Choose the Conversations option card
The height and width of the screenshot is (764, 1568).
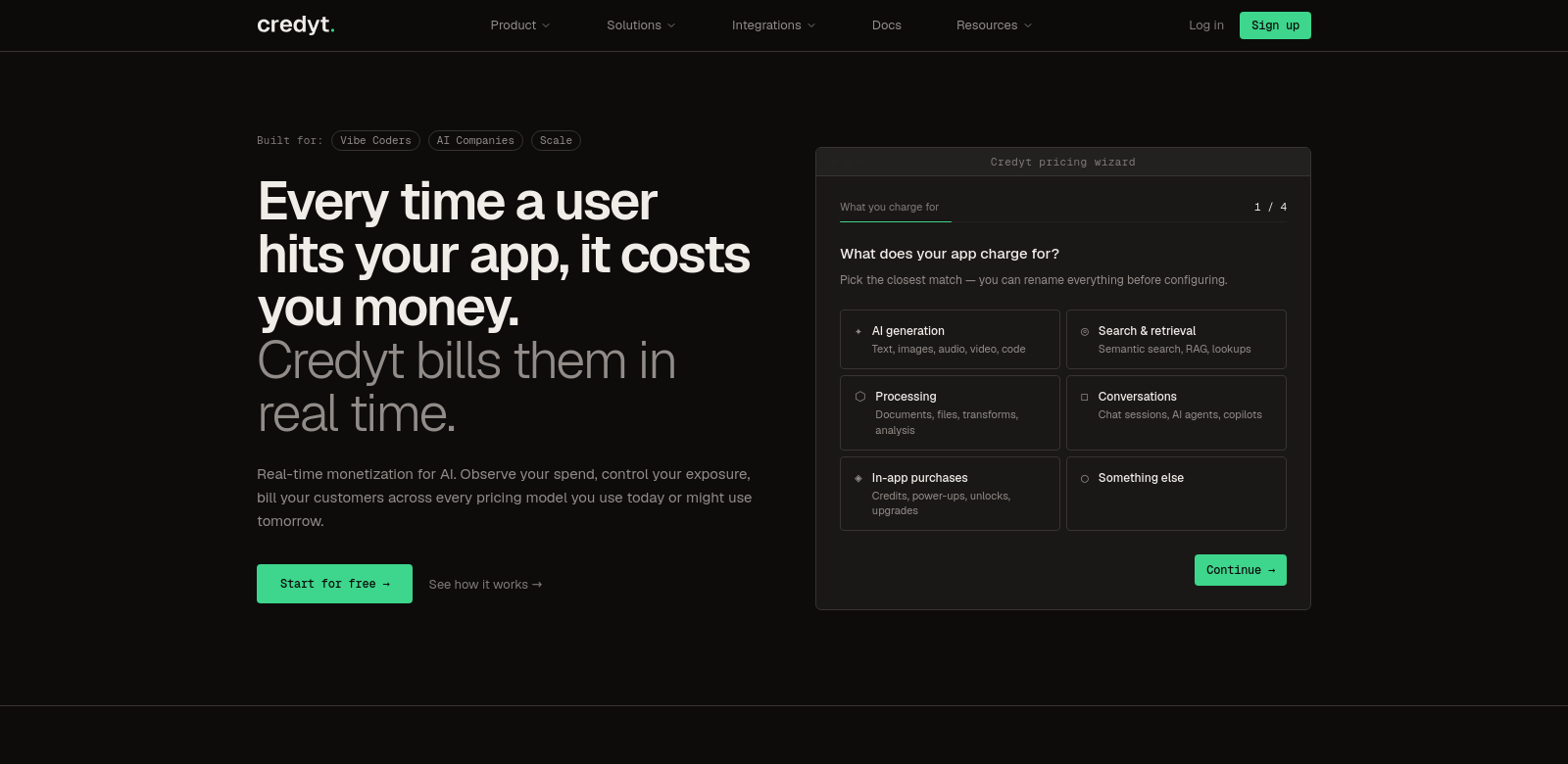[1176, 412]
